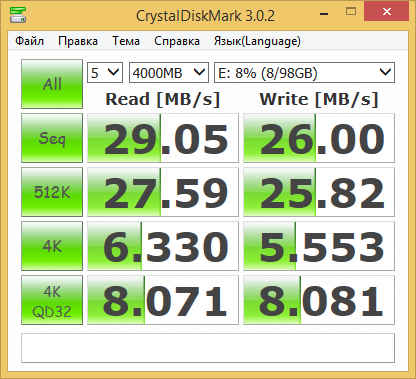Click the Seq read result 29.05
416x379 pixels.
163,138
